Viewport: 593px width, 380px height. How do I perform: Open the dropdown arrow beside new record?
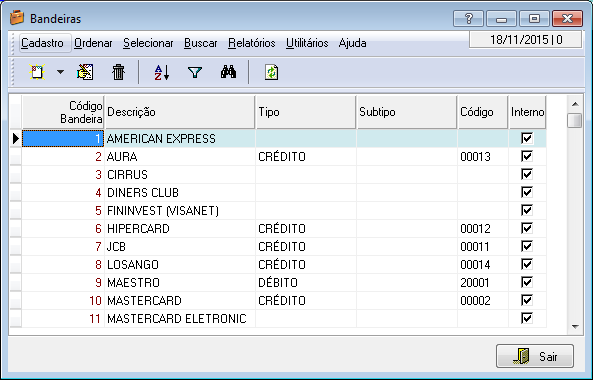pyautogui.click(x=60, y=72)
